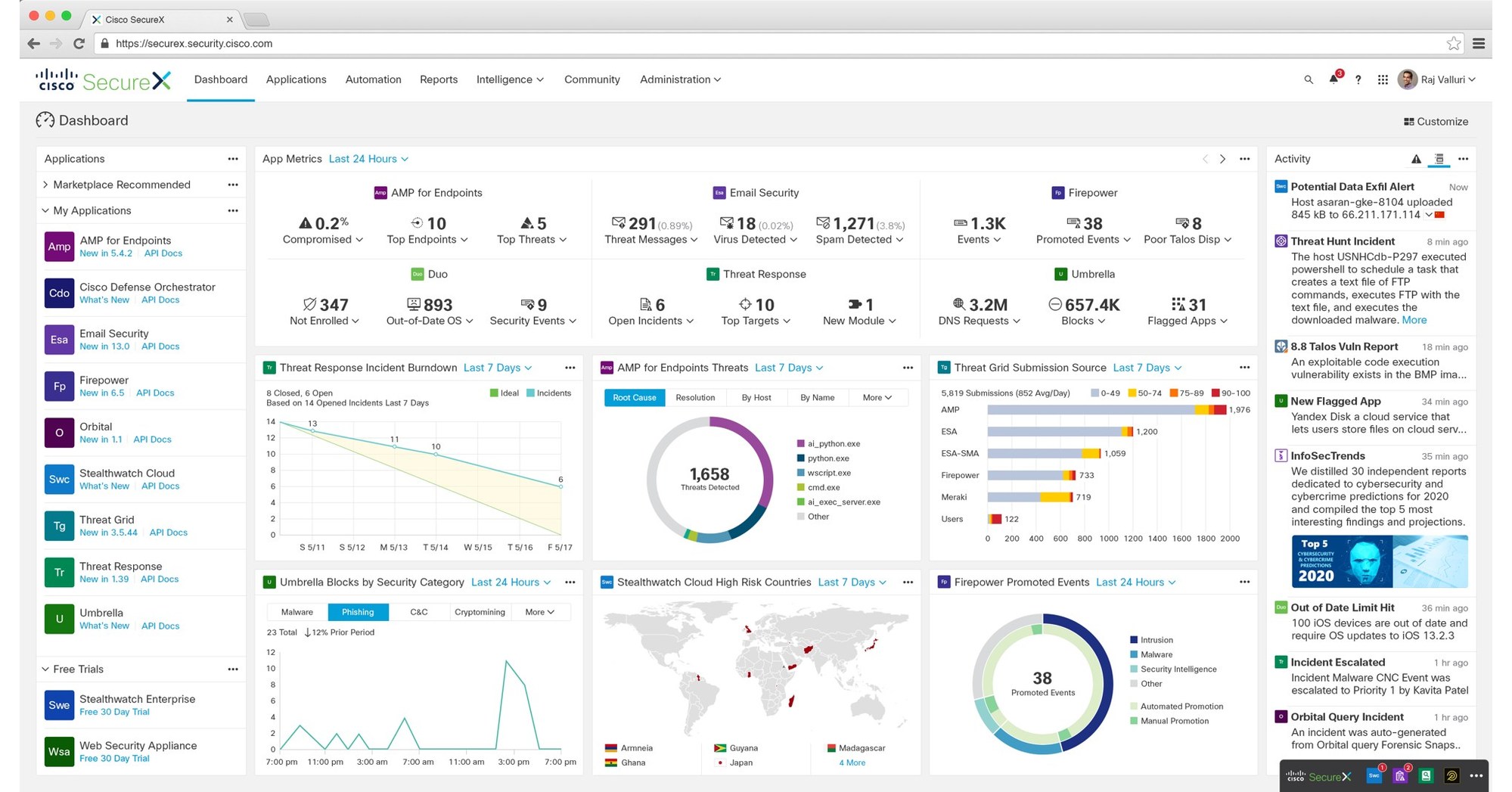
Task: Open the Applications navigation menu
Action: pos(296,79)
